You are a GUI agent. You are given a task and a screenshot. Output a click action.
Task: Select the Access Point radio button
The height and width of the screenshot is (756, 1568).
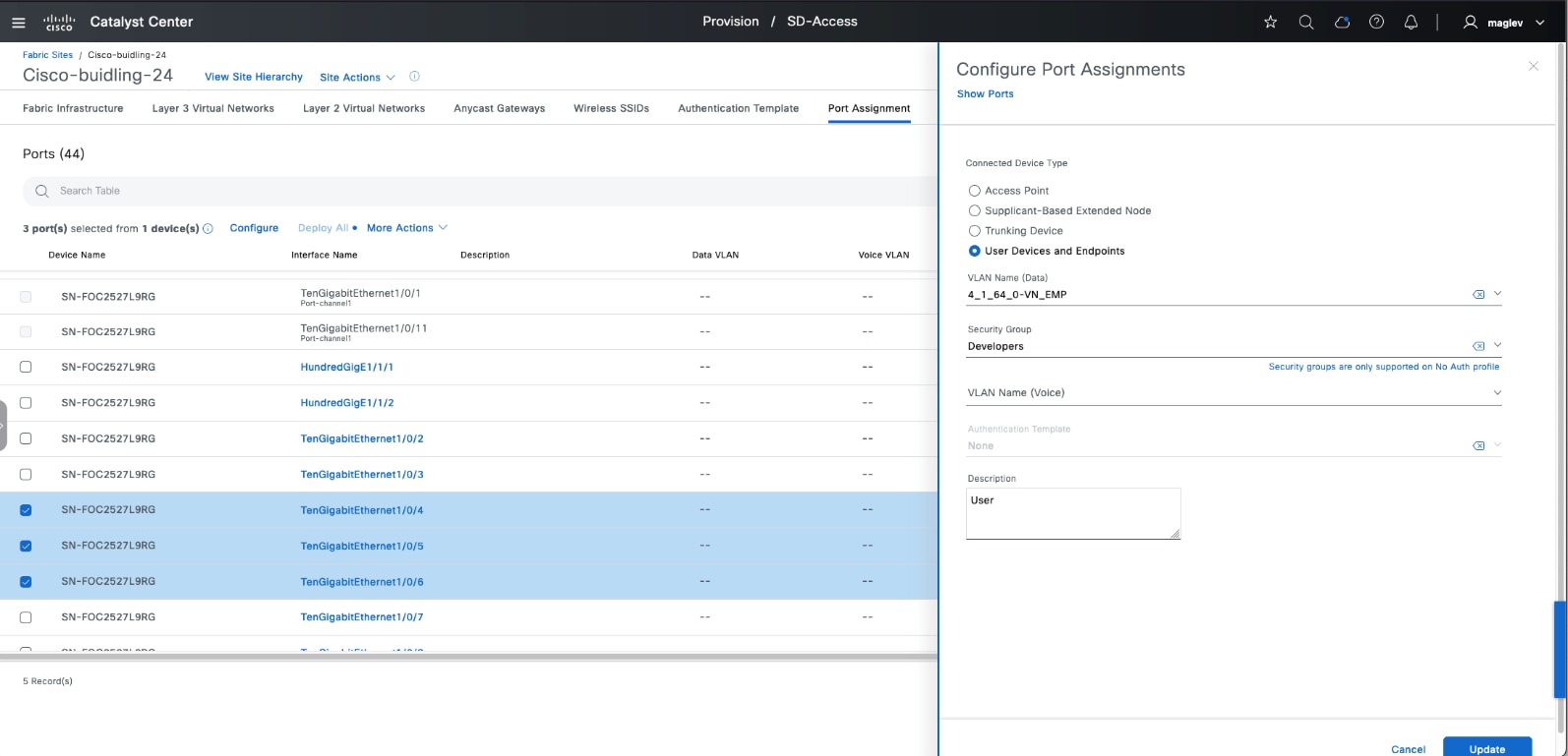(x=974, y=191)
